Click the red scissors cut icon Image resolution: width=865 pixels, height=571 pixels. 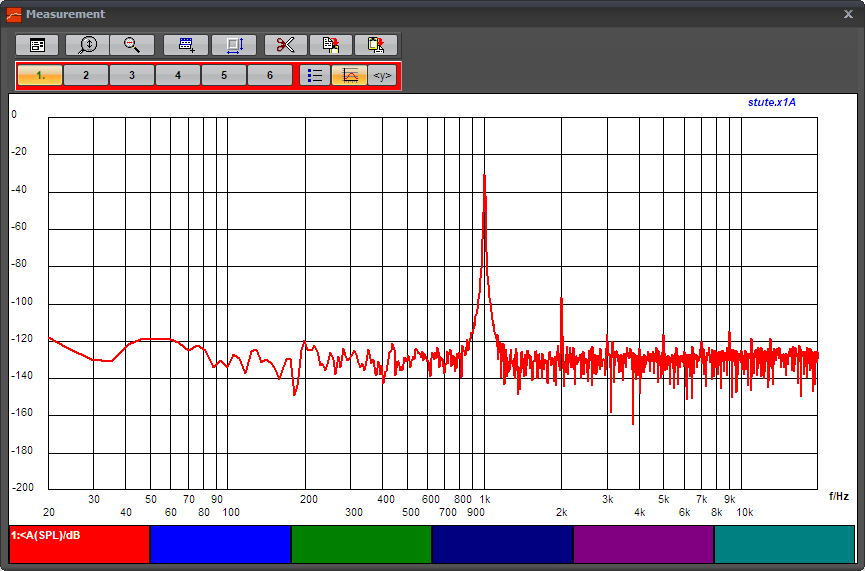click(285, 45)
